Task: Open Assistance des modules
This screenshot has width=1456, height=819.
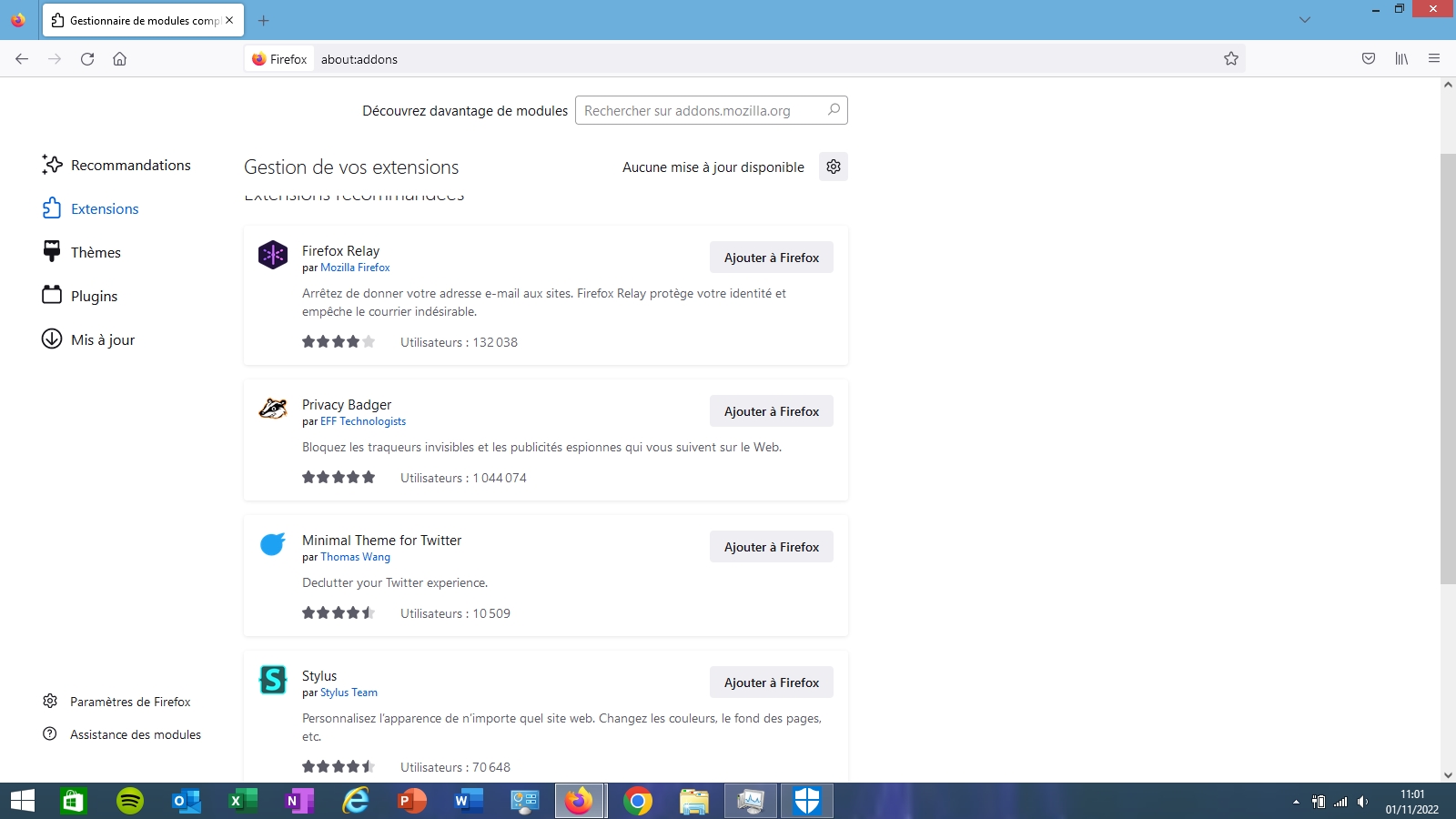Action: (x=122, y=734)
